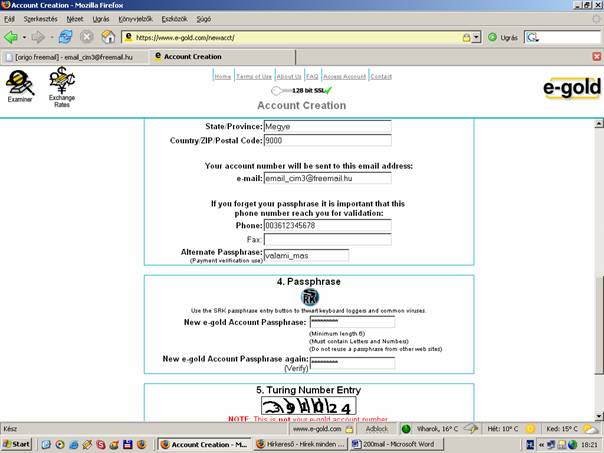Click the SRK passphrase entry button

click(x=310, y=297)
